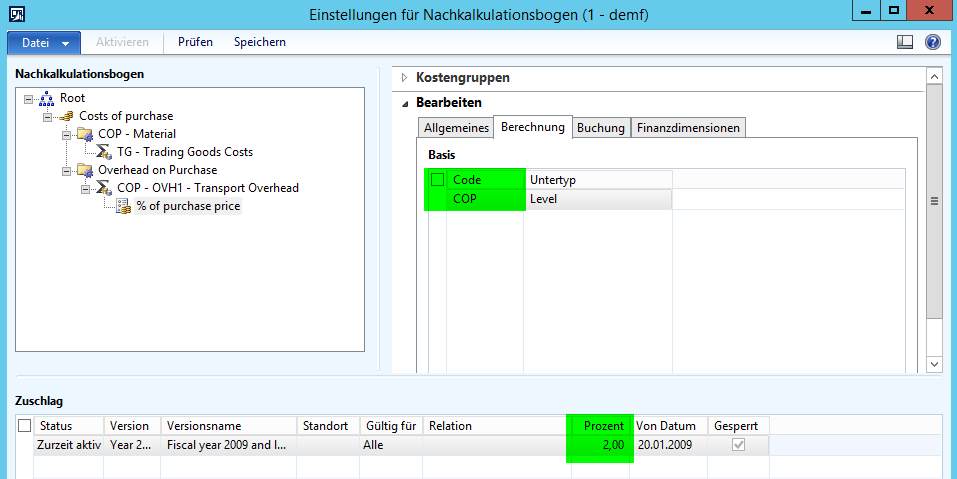Switch to the Buchung tab
Viewport: 957px width, 479px height.
click(x=601, y=128)
